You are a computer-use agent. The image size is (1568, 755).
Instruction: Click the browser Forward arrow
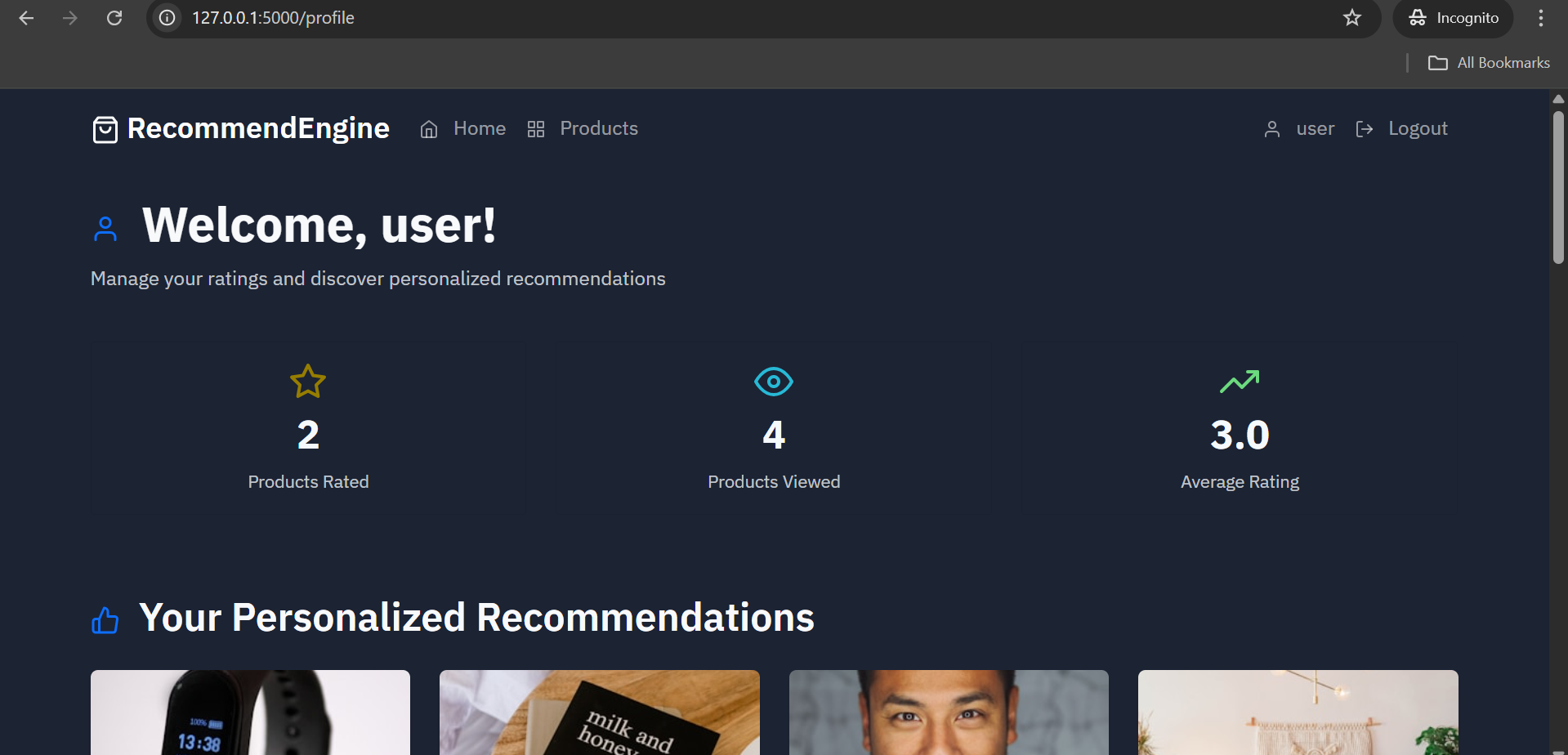click(x=70, y=18)
